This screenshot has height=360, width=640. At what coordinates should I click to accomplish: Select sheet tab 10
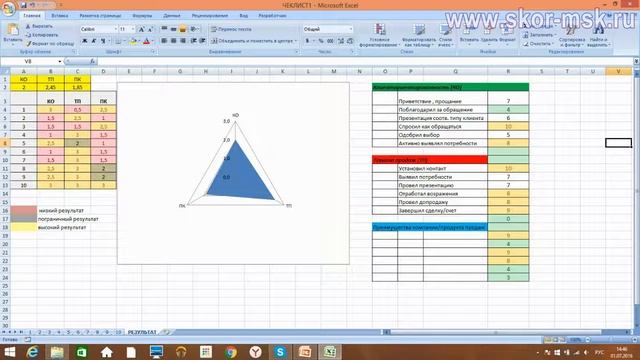118,332
